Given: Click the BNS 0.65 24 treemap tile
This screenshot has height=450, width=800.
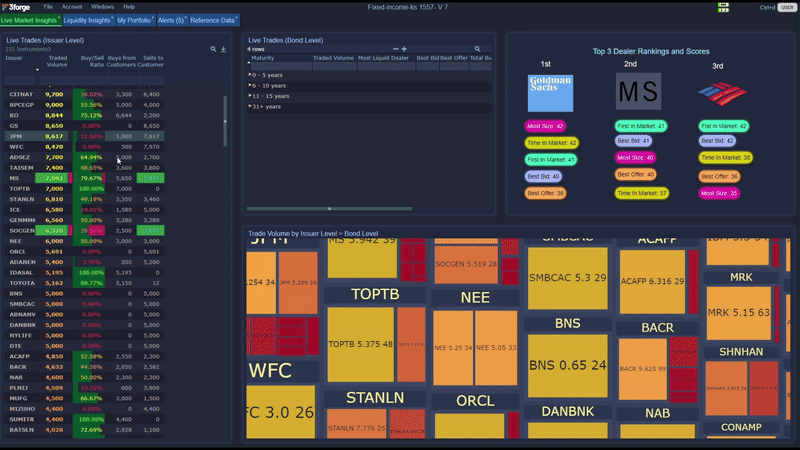Looking at the screenshot, I should (568, 366).
